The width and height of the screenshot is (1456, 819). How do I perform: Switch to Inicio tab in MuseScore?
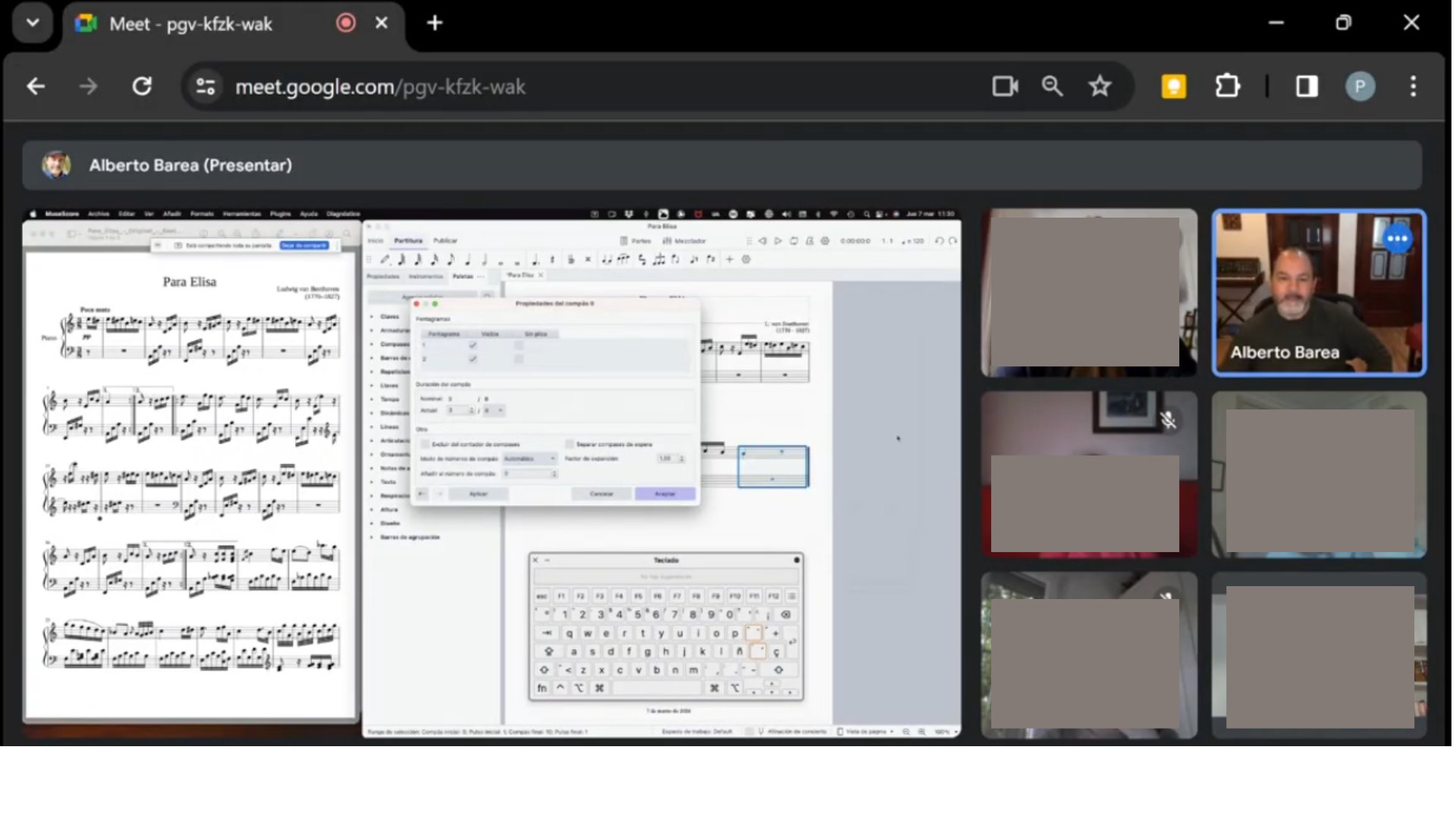[376, 241]
